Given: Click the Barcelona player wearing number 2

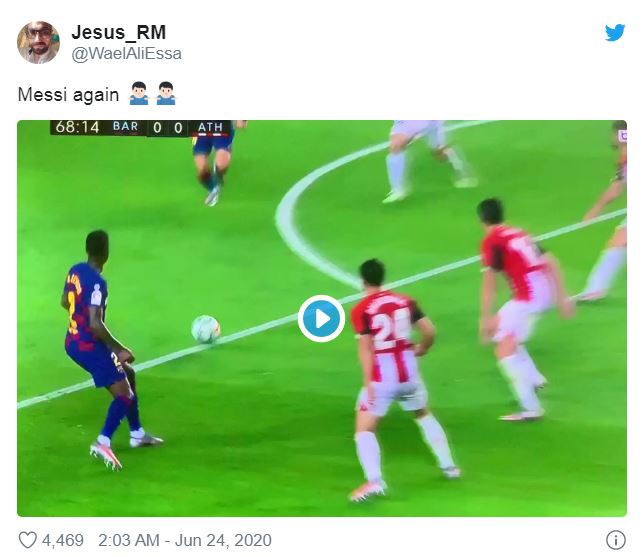Looking at the screenshot, I should pos(102,348).
